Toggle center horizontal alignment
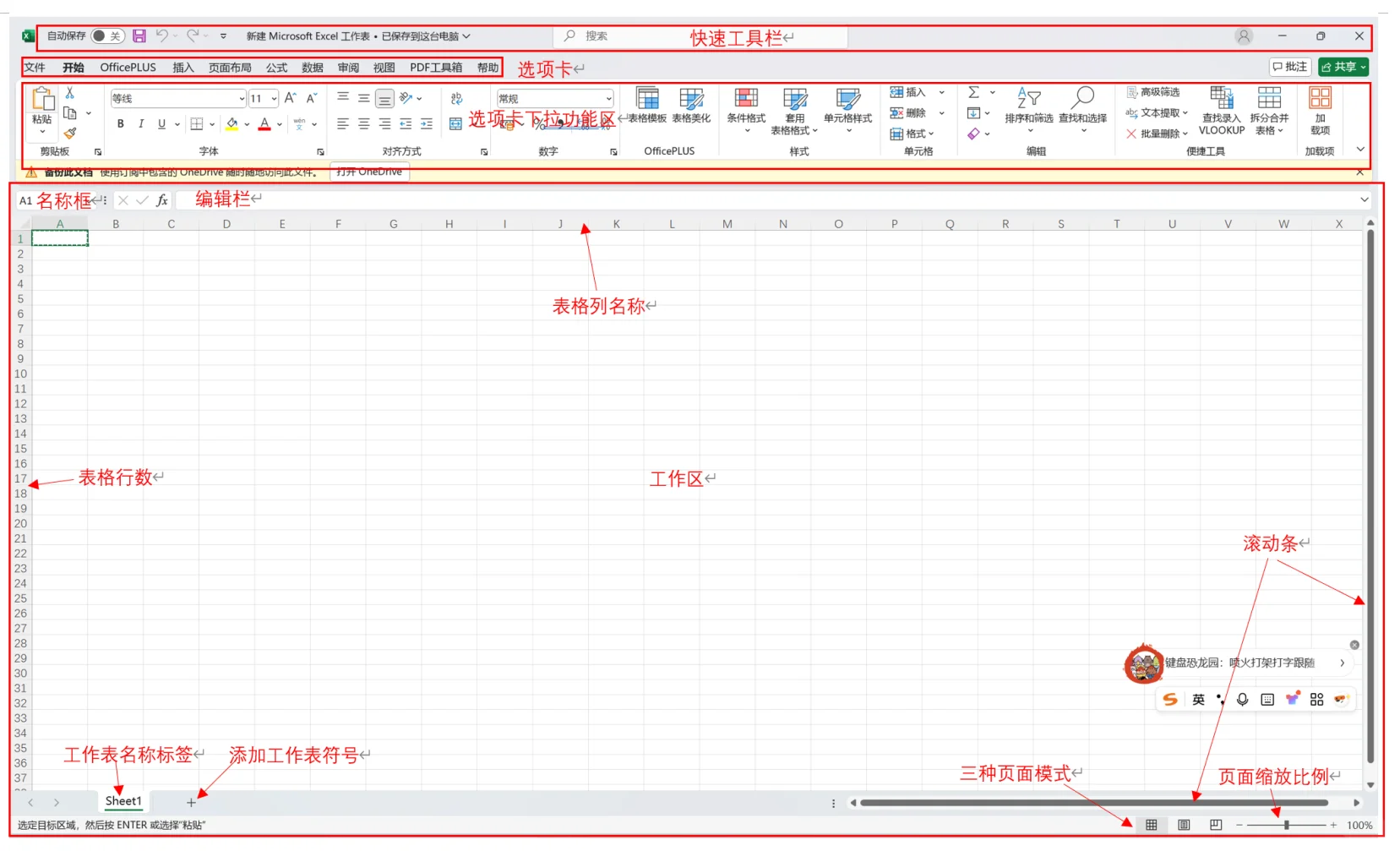Screen dimensions: 1400x851 pos(363,124)
